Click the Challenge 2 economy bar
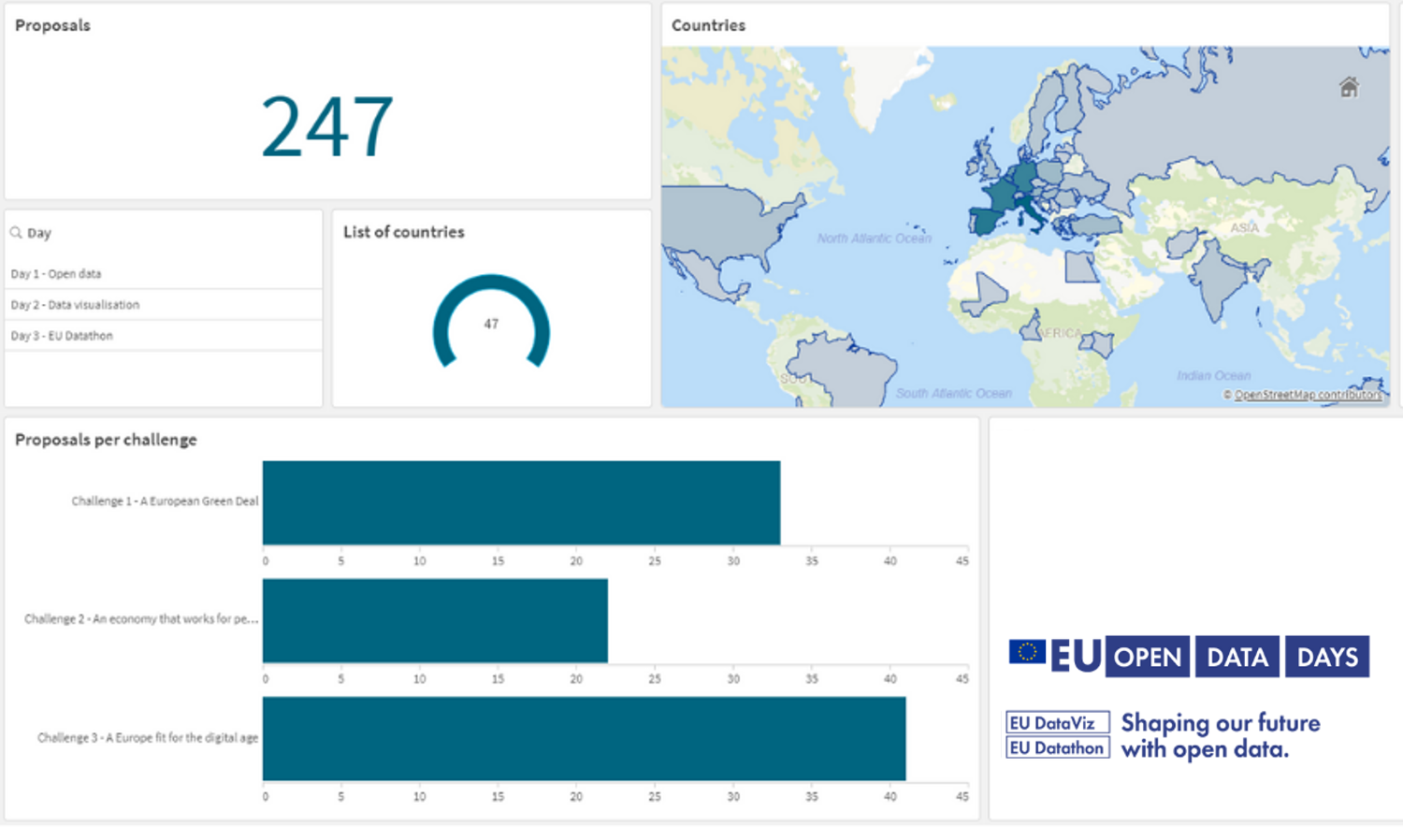The image size is (1403, 840). 435,620
